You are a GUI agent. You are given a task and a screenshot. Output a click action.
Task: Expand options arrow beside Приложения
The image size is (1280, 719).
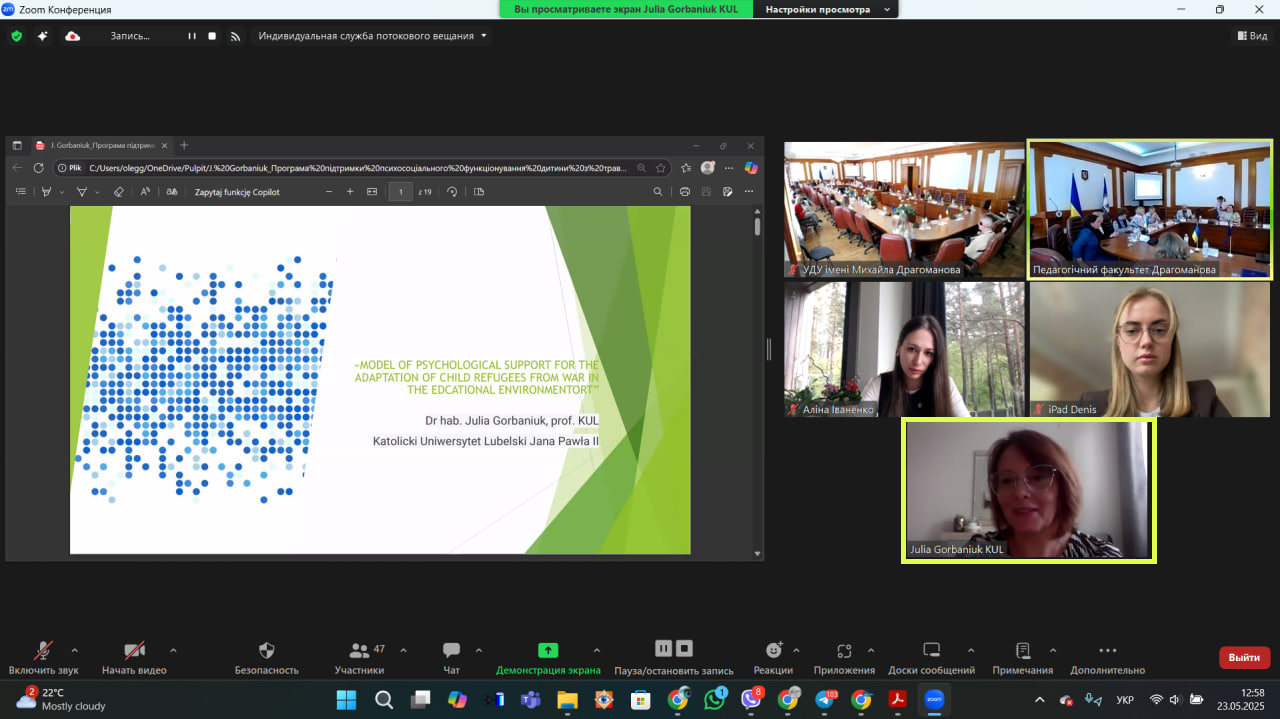point(871,650)
